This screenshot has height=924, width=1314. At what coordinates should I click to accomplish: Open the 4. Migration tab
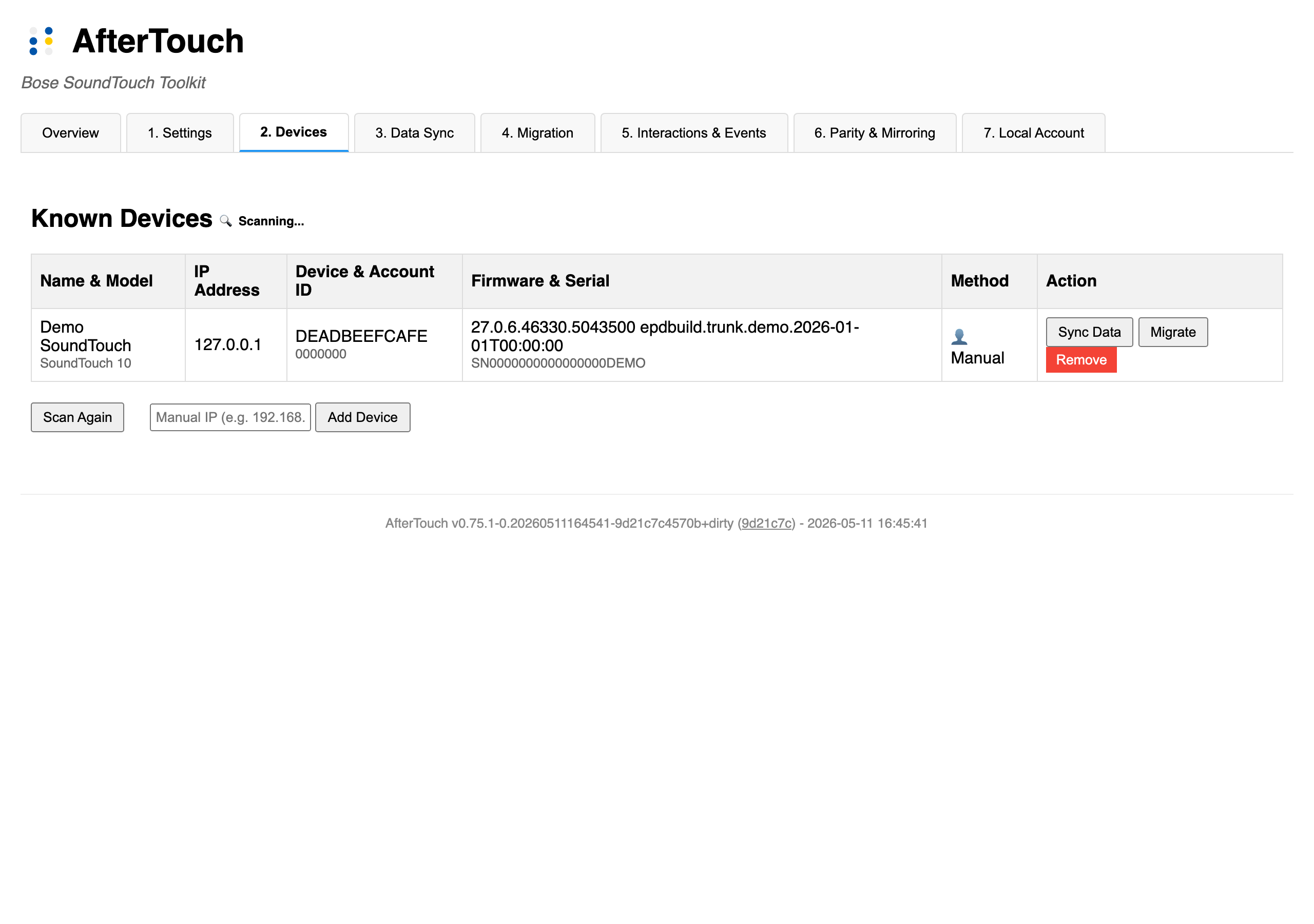coord(537,133)
